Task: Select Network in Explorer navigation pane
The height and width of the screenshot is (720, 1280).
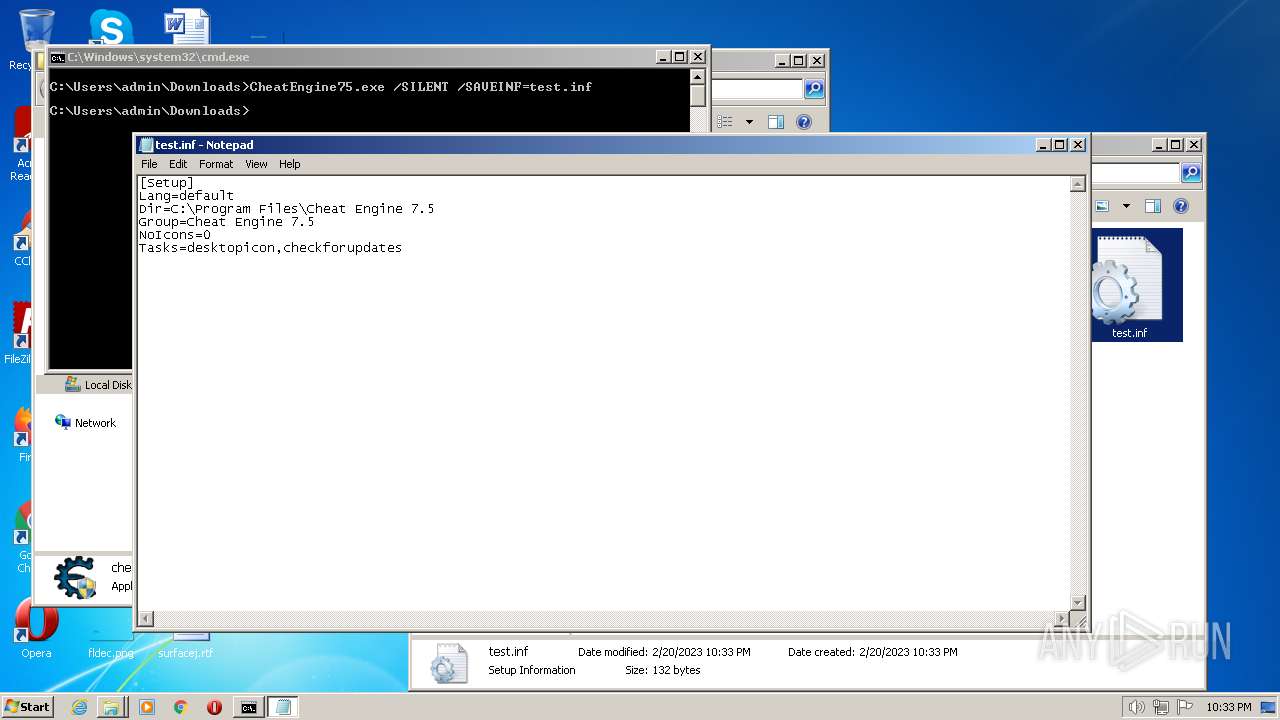Action: 86,423
